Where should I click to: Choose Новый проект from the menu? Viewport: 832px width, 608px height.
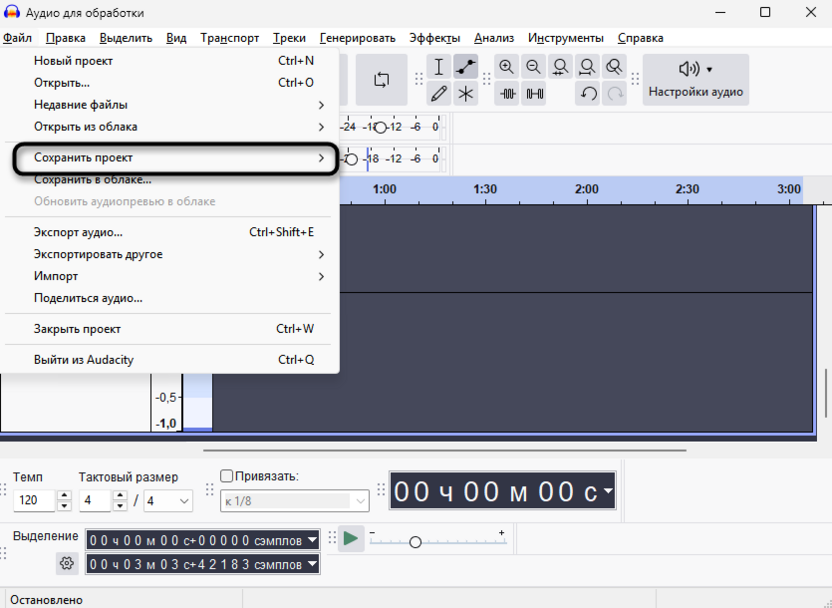coord(170,61)
